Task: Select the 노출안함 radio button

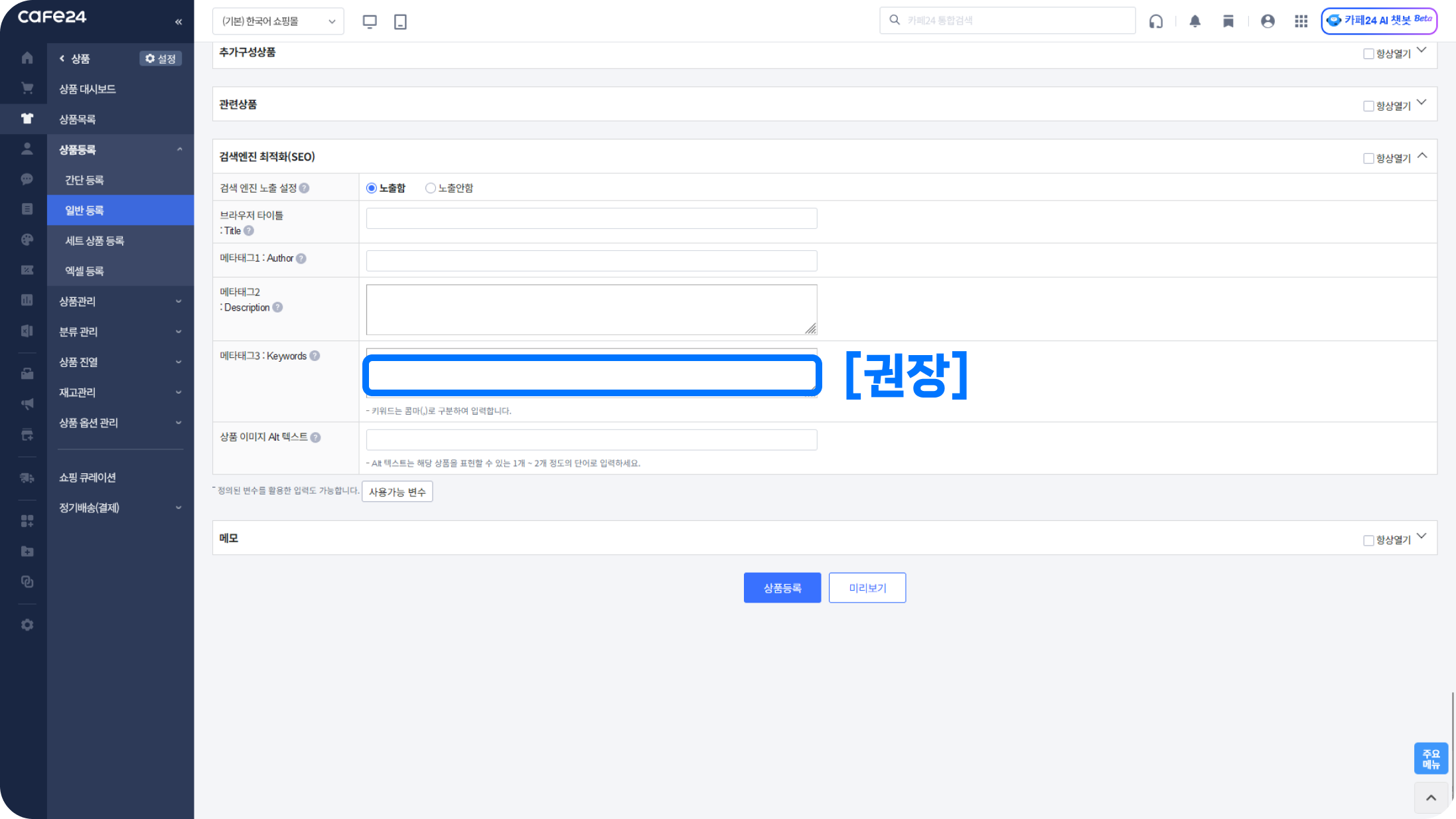Action: click(431, 188)
